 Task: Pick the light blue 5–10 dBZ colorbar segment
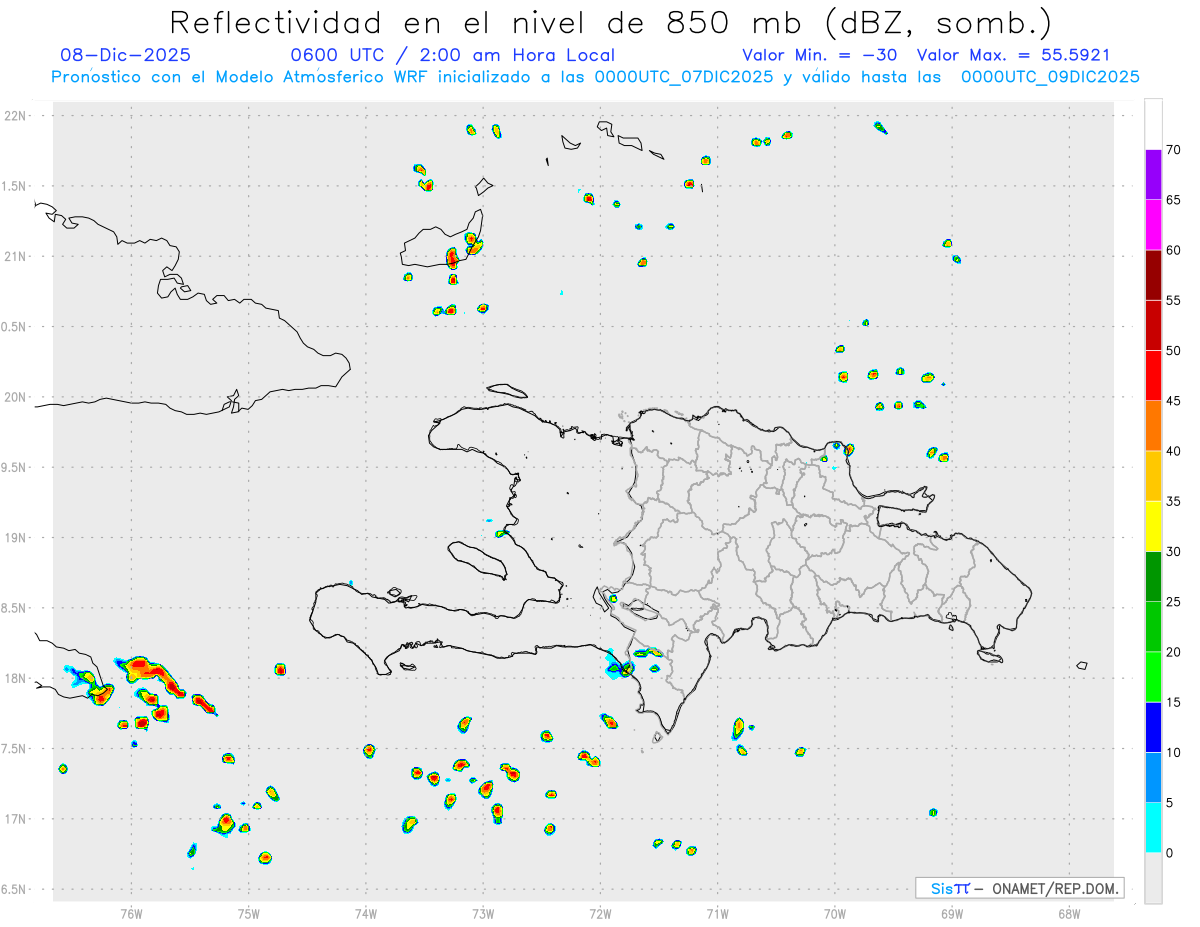click(1153, 778)
